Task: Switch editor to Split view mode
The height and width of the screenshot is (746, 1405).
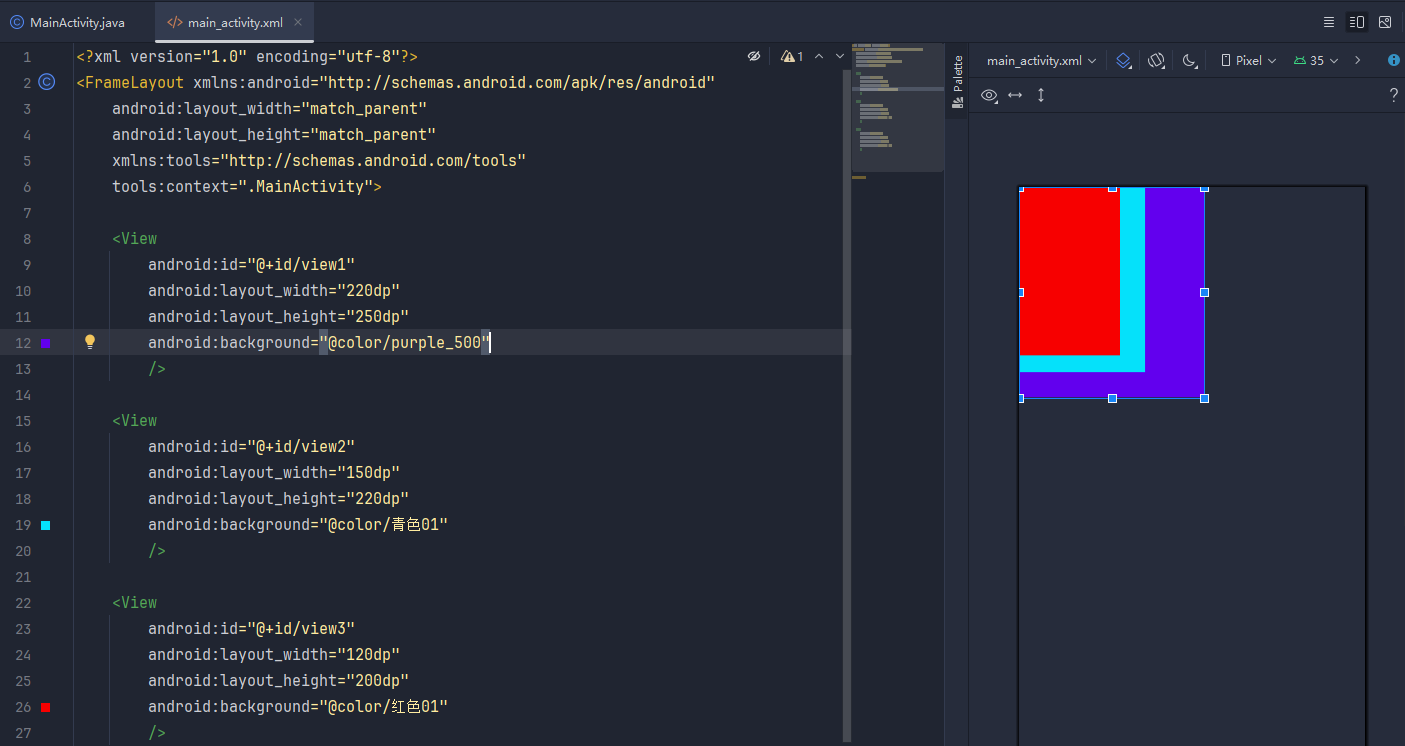Action: pos(1357,21)
